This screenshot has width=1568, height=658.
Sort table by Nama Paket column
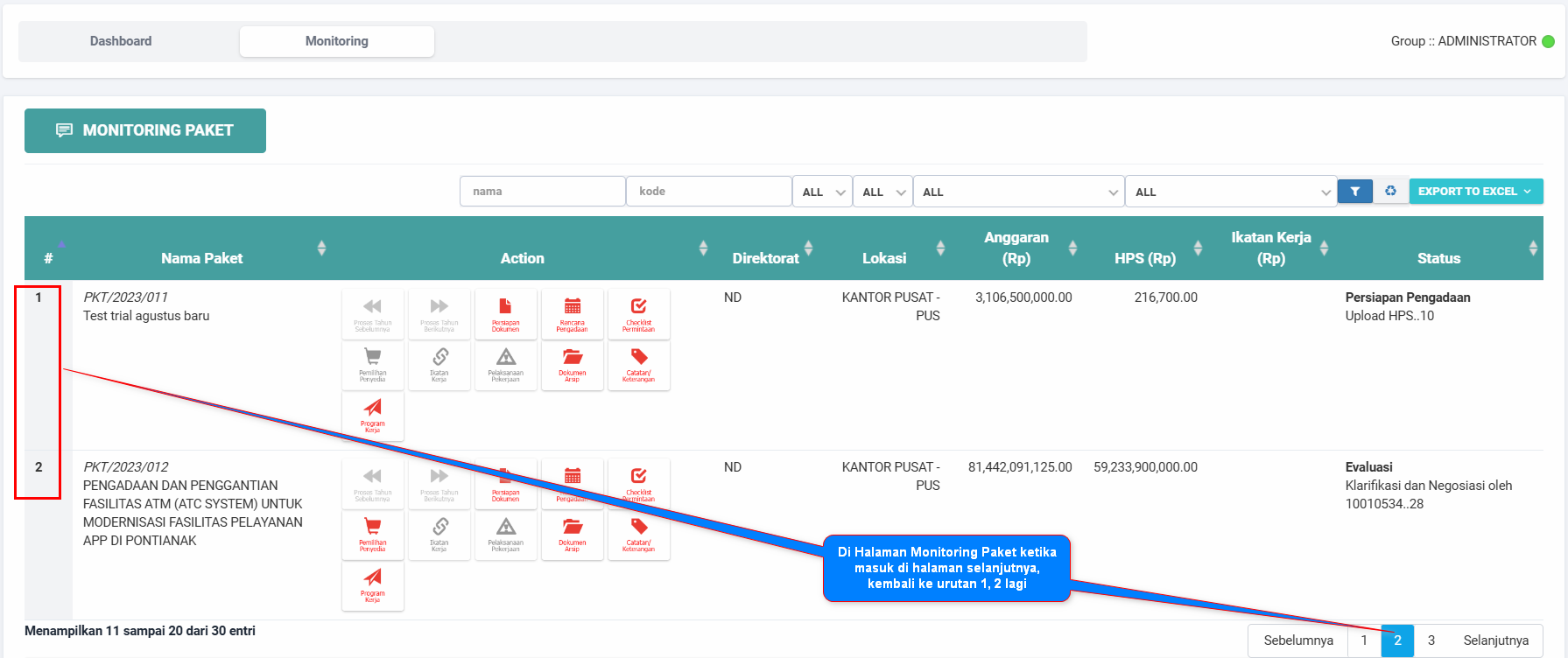321,248
